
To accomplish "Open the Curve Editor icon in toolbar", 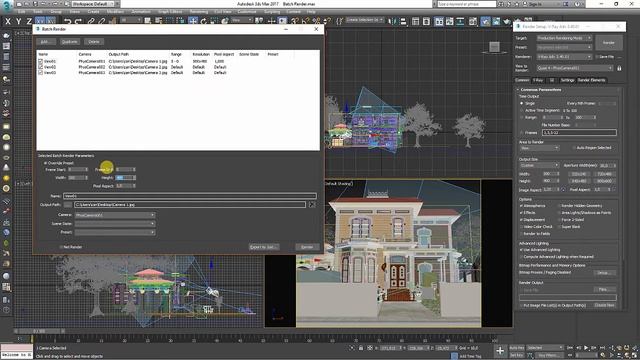I will point(449,21).
